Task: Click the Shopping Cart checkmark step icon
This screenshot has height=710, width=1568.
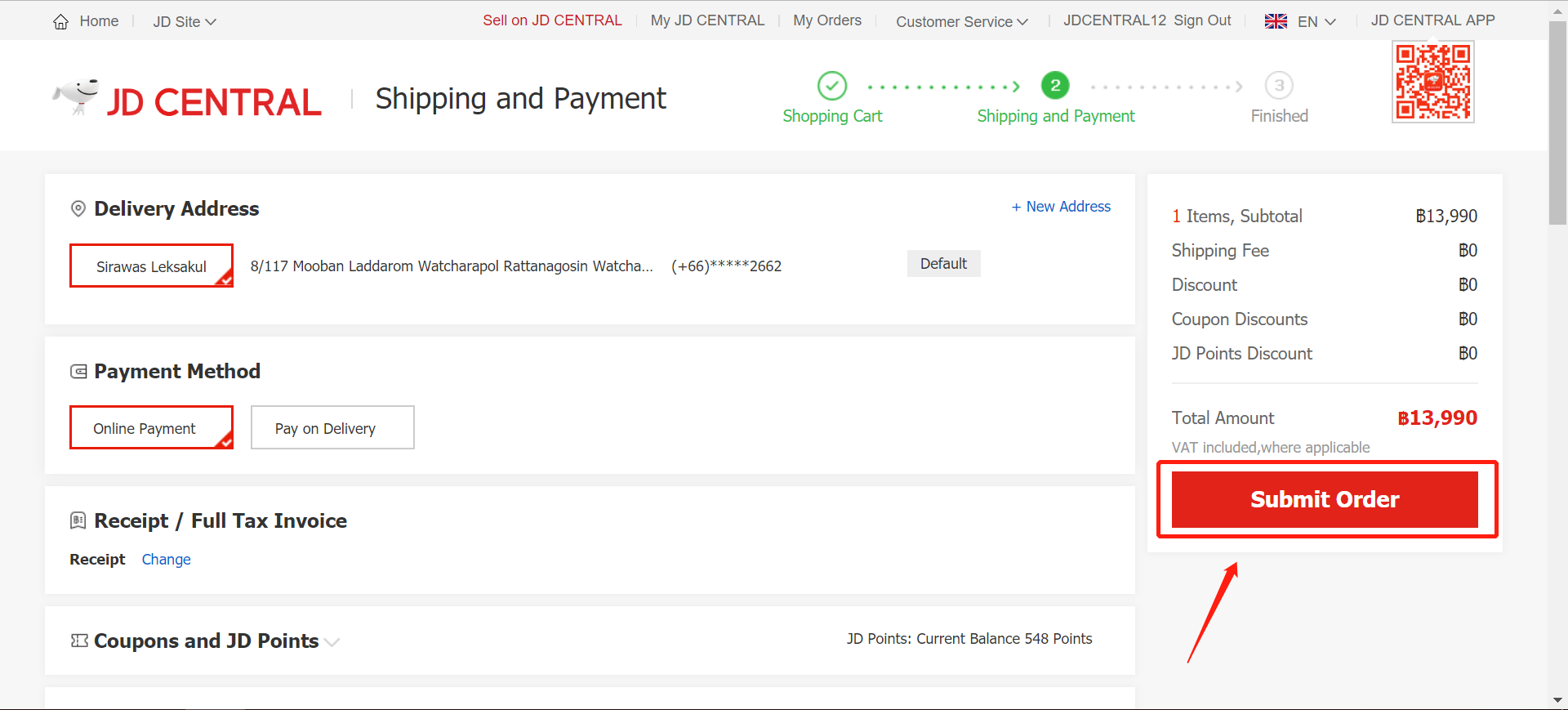Action: (832, 85)
